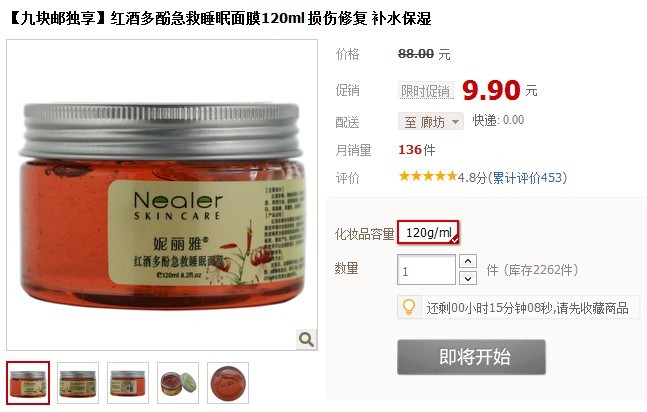Image resolution: width=647 pixels, height=412 pixels.
Task: Select the 120g/ml capacity option
Action: pos(428,232)
